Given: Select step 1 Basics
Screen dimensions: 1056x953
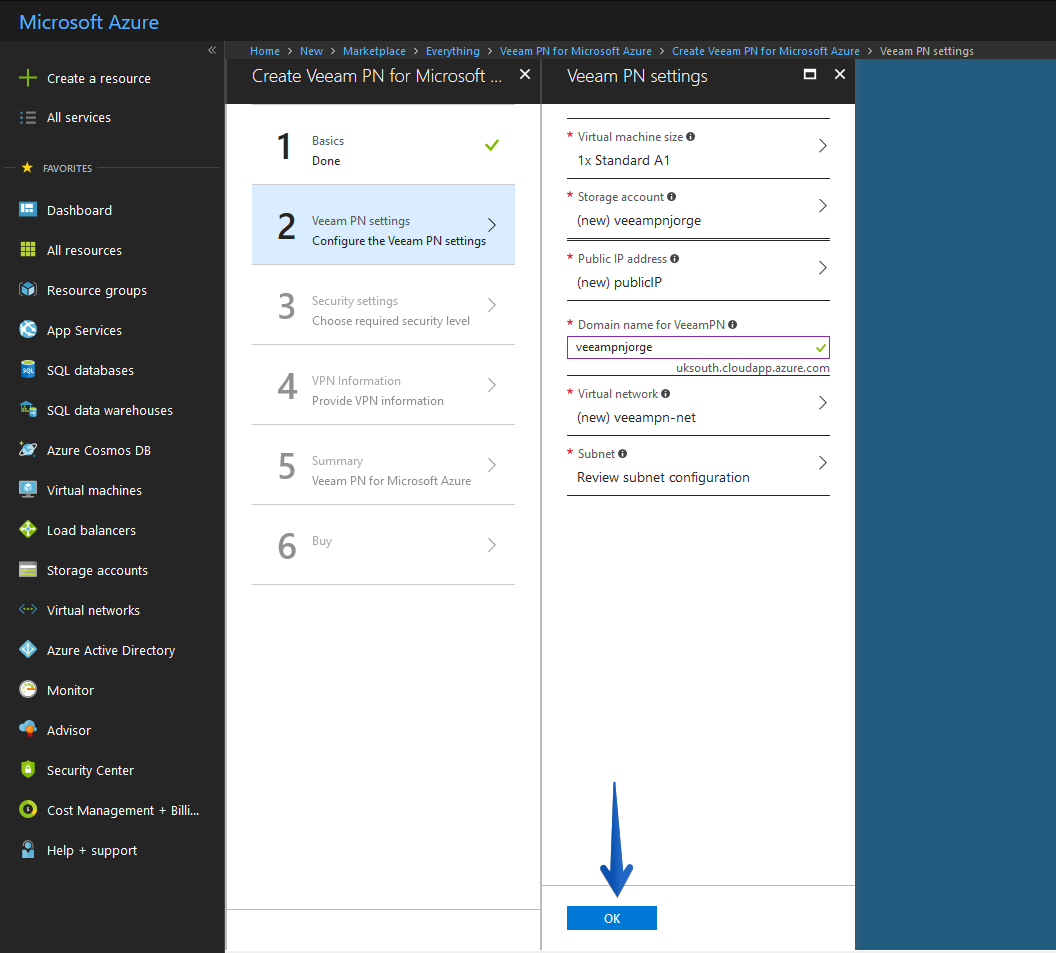Looking at the screenshot, I should 383,145.
